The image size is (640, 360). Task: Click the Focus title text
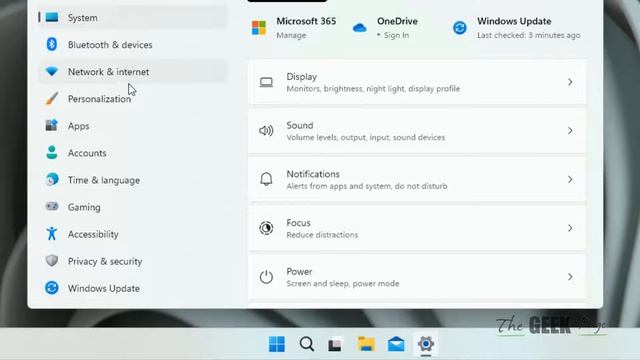tap(298, 222)
